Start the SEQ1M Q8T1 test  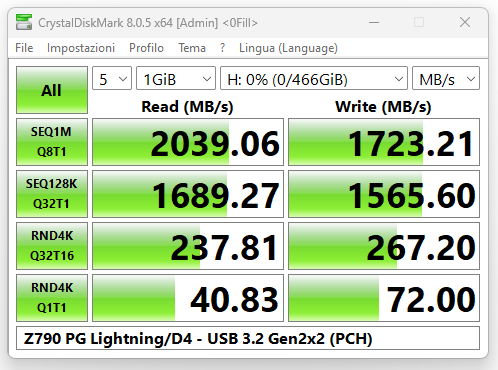52,142
